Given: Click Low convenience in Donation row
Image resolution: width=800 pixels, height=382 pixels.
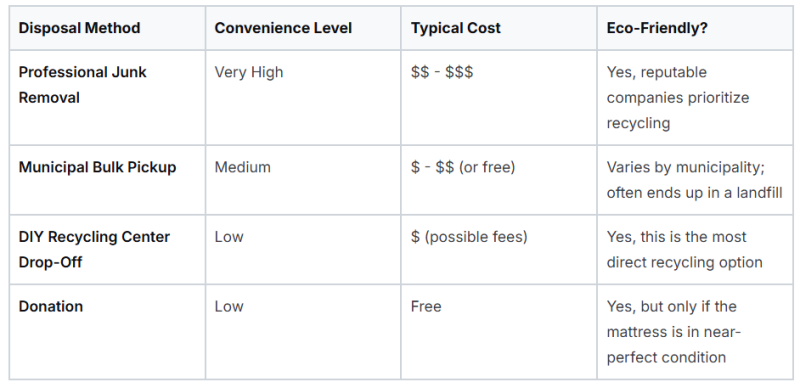Looking at the screenshot, I should pyautogui.click(x=229, y=306).
